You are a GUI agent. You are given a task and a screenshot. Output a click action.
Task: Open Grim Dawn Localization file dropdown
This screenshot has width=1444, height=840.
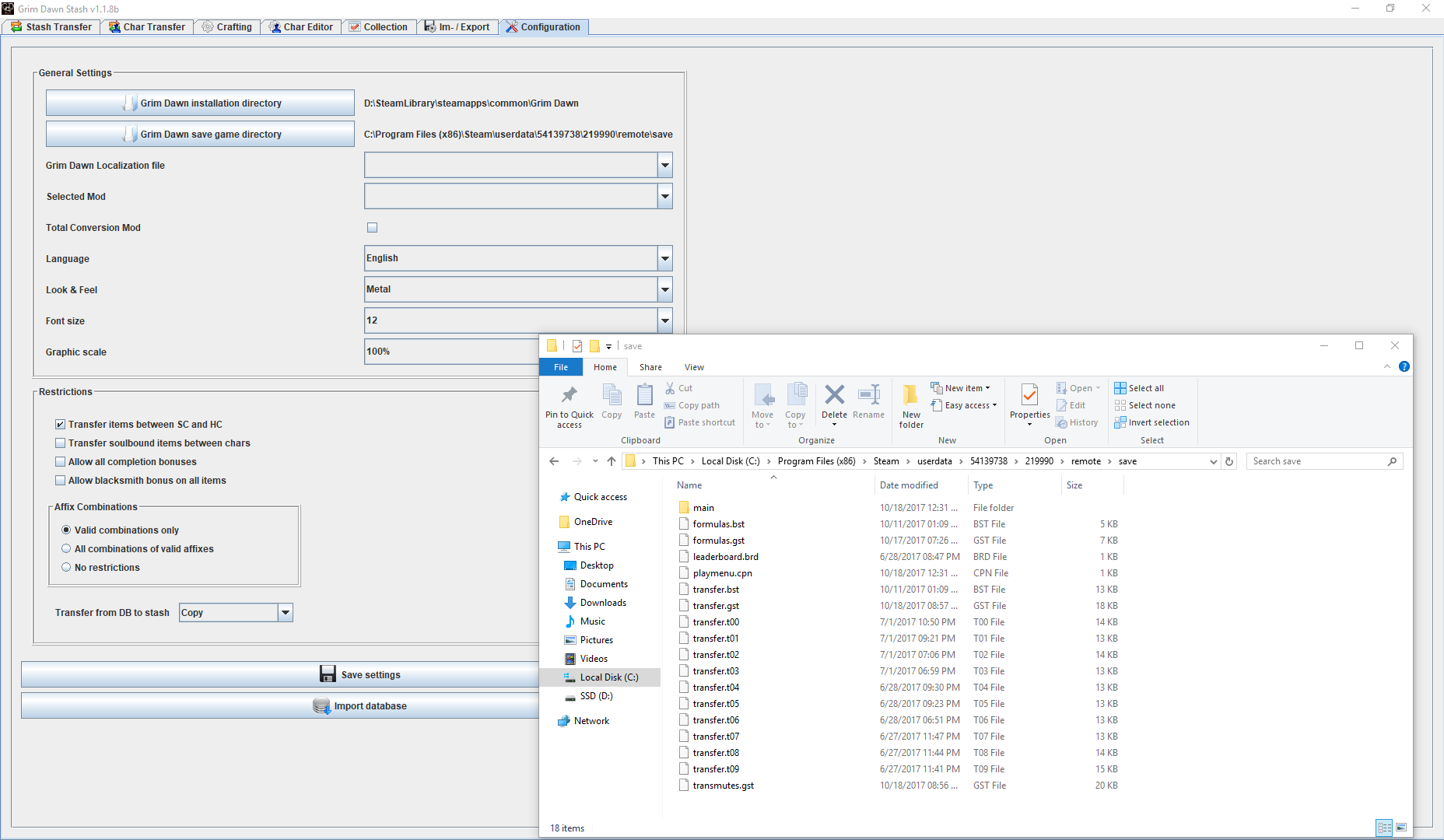pos(664,165)
